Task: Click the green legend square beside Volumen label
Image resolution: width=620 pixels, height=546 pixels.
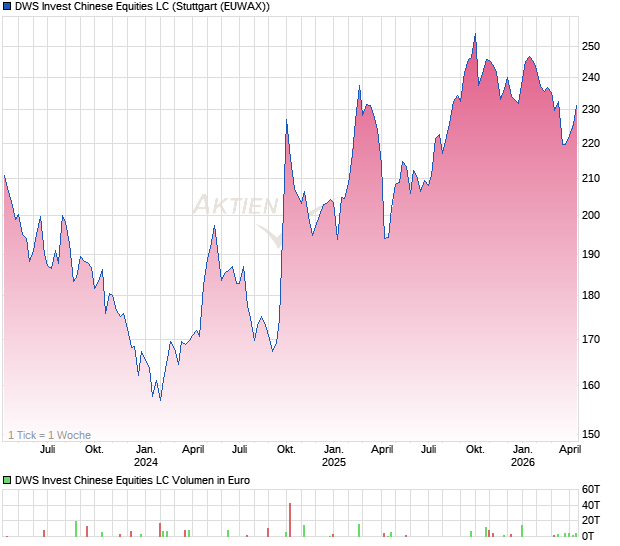Action: (7, 480)
